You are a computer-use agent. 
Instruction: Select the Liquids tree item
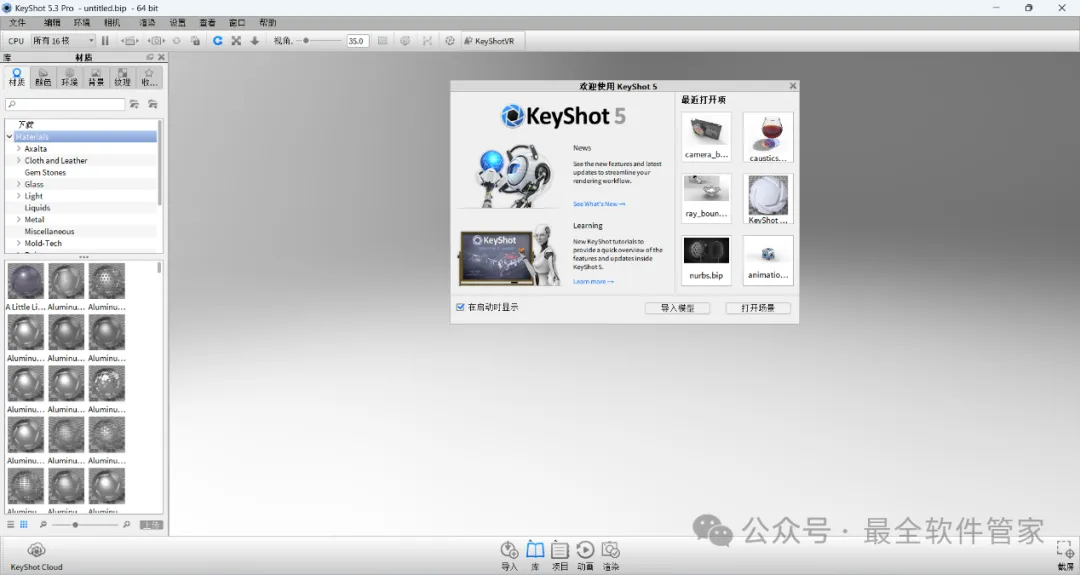(37, 207)
